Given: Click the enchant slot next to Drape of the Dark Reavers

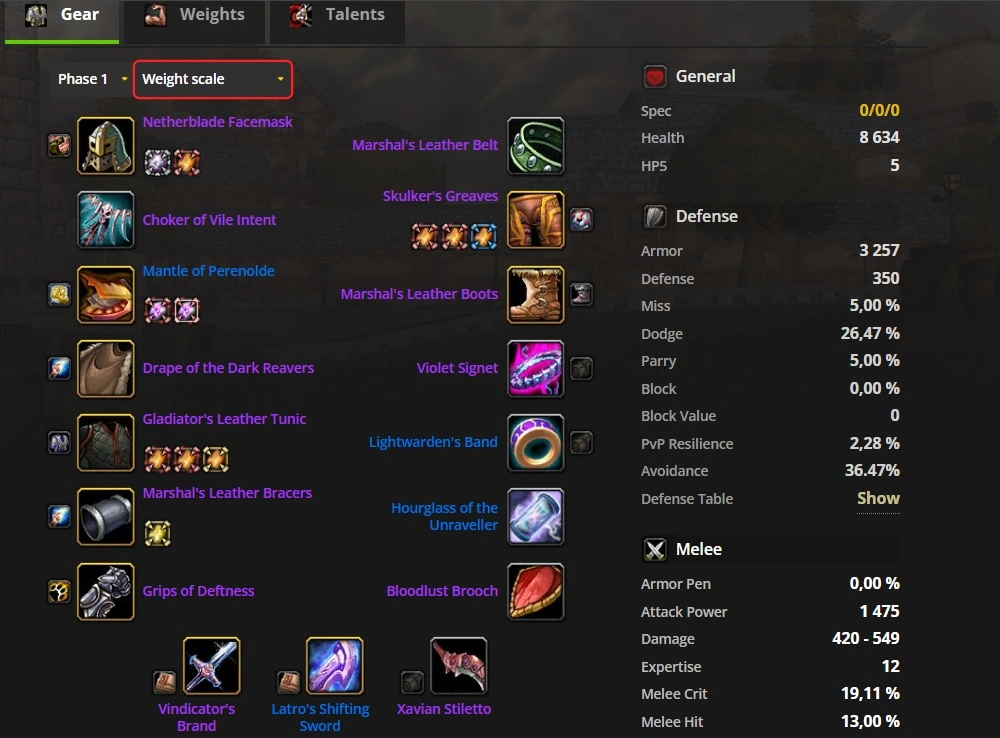Looking at the screenshot, I should pos(59,368).
